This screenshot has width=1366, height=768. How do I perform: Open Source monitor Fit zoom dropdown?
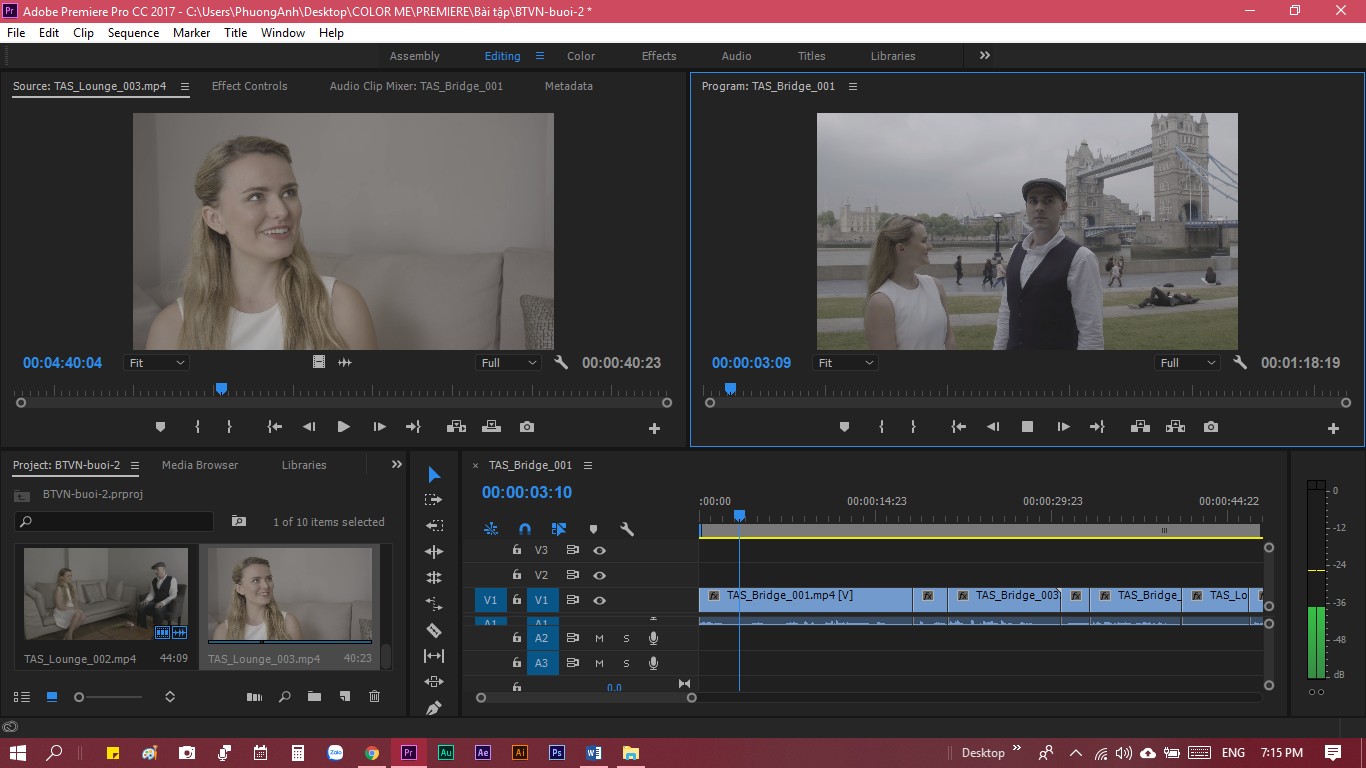(157, 363)
